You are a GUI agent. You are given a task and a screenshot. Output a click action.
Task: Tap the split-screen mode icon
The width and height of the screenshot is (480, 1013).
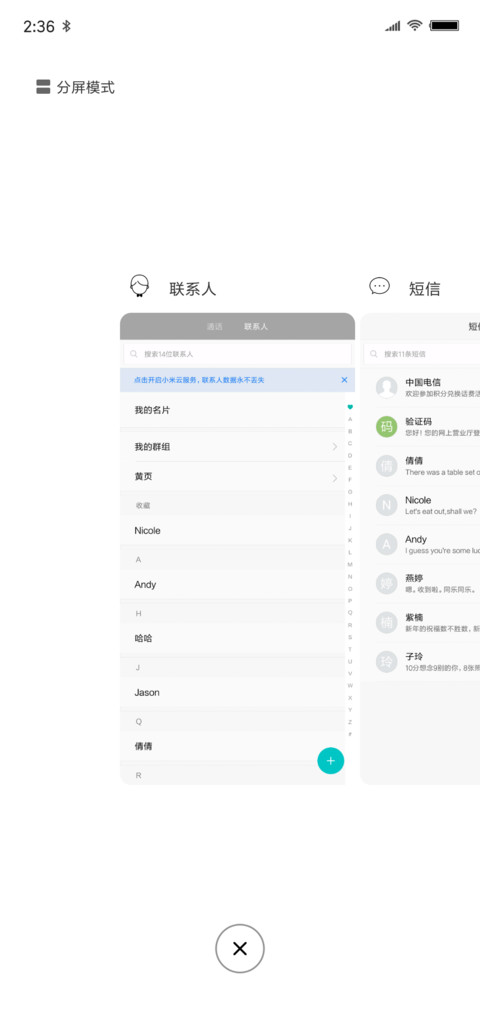tap(43, 87)
